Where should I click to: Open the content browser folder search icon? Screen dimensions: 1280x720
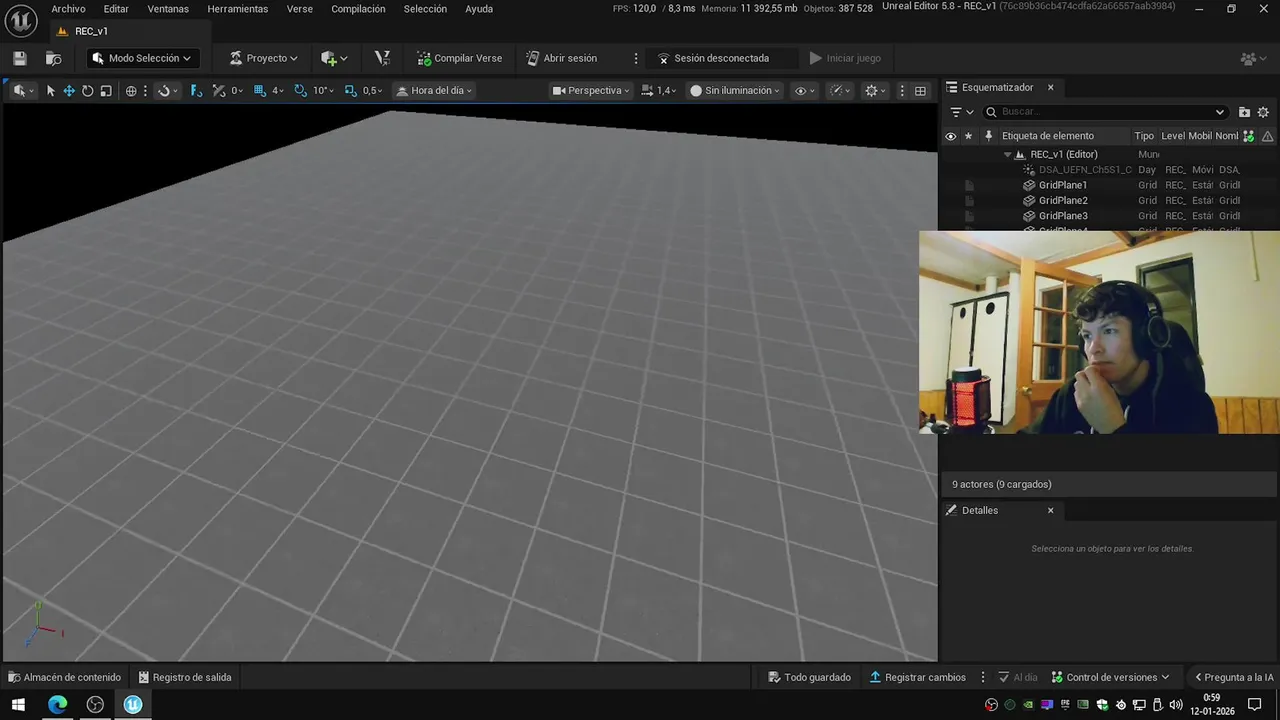[53, 58]
